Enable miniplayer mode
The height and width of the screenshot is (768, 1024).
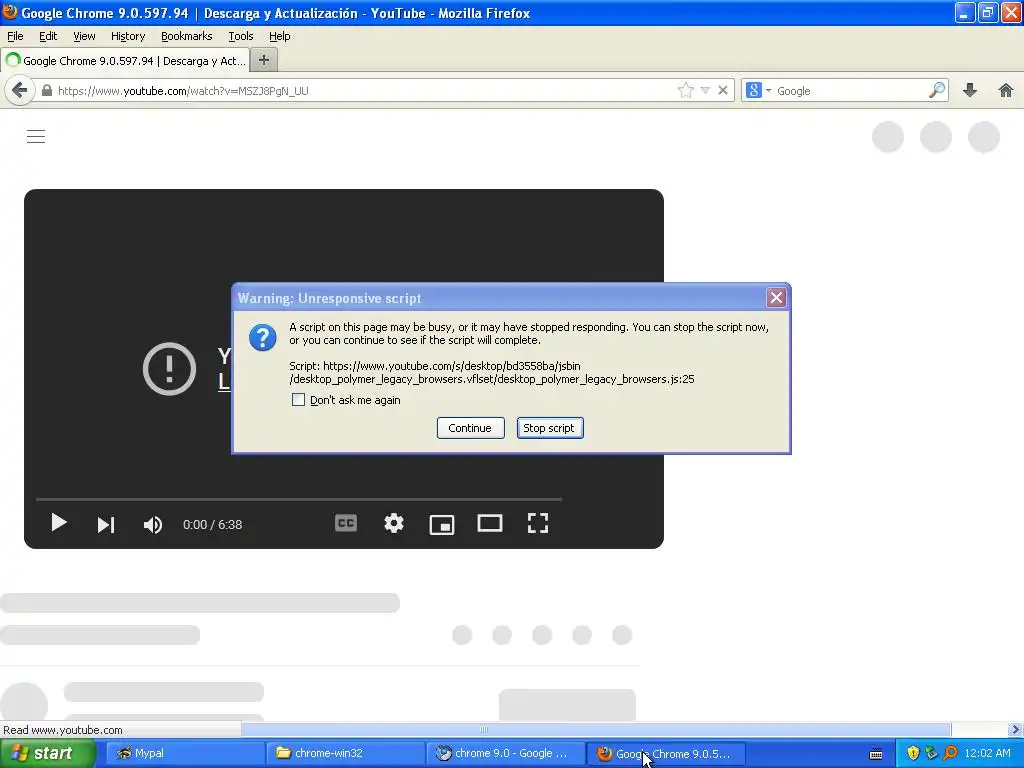coord(441,524)
